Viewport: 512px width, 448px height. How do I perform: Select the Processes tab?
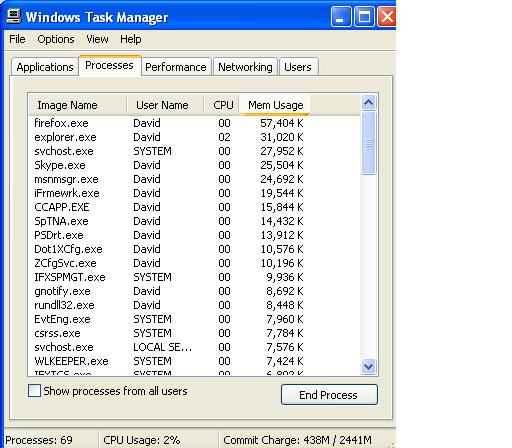point(110,65)
